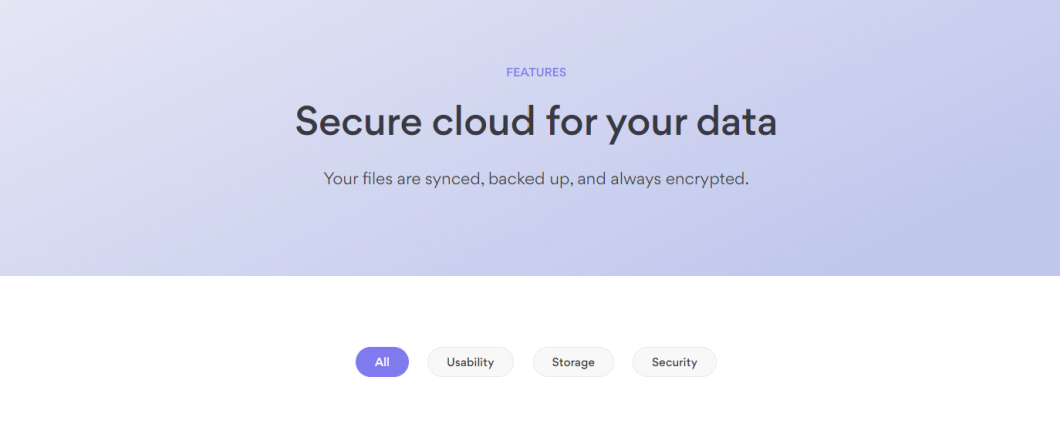Filter features by Storage
The height and width of the screenshot is (424, 1060).
(573, 362)
